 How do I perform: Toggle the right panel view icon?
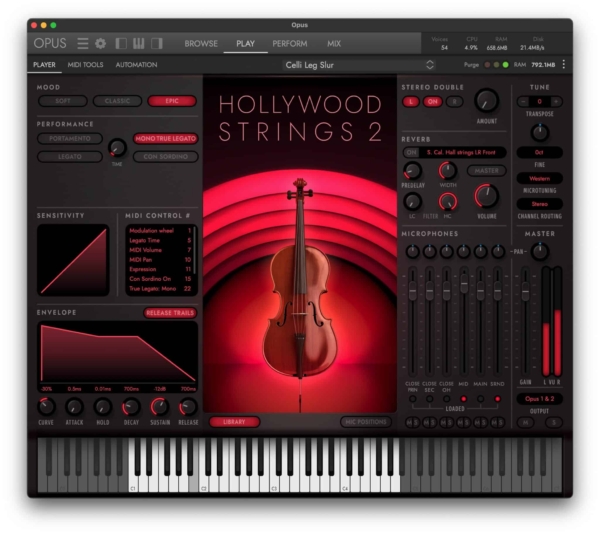157,44
